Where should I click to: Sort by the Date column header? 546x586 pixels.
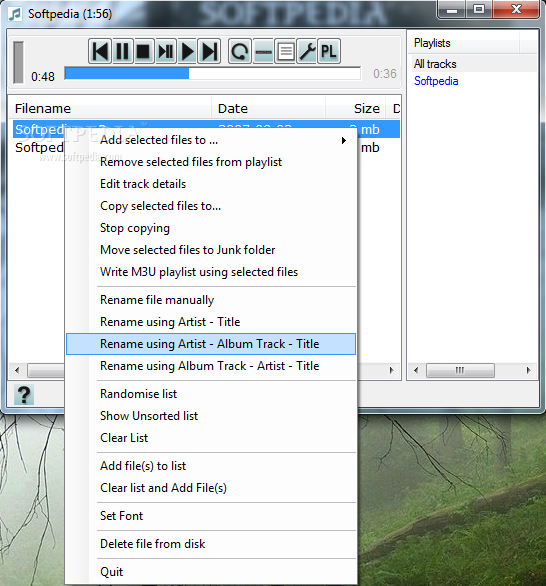point(268,109)
